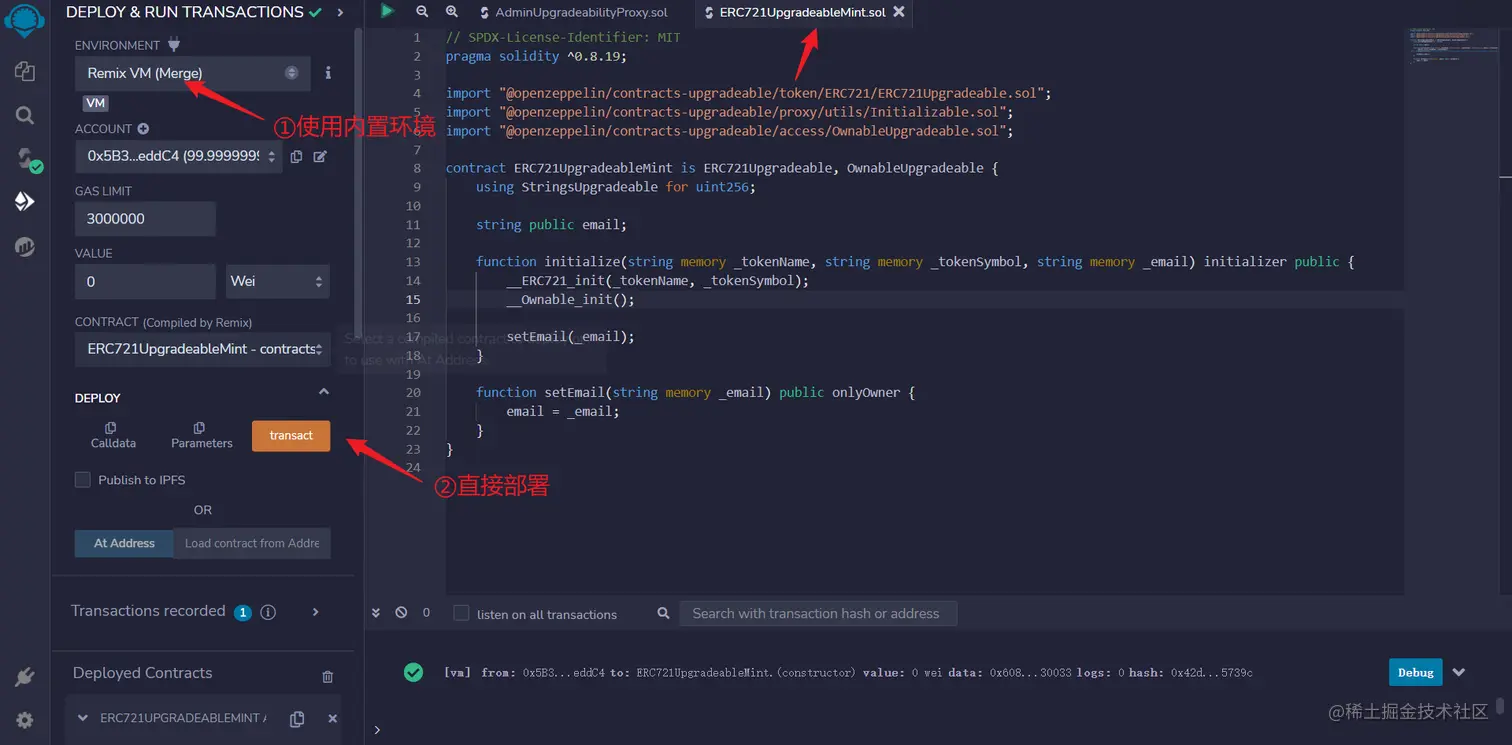
Task: Zoom in the editor font
Action: click(452, 12)
